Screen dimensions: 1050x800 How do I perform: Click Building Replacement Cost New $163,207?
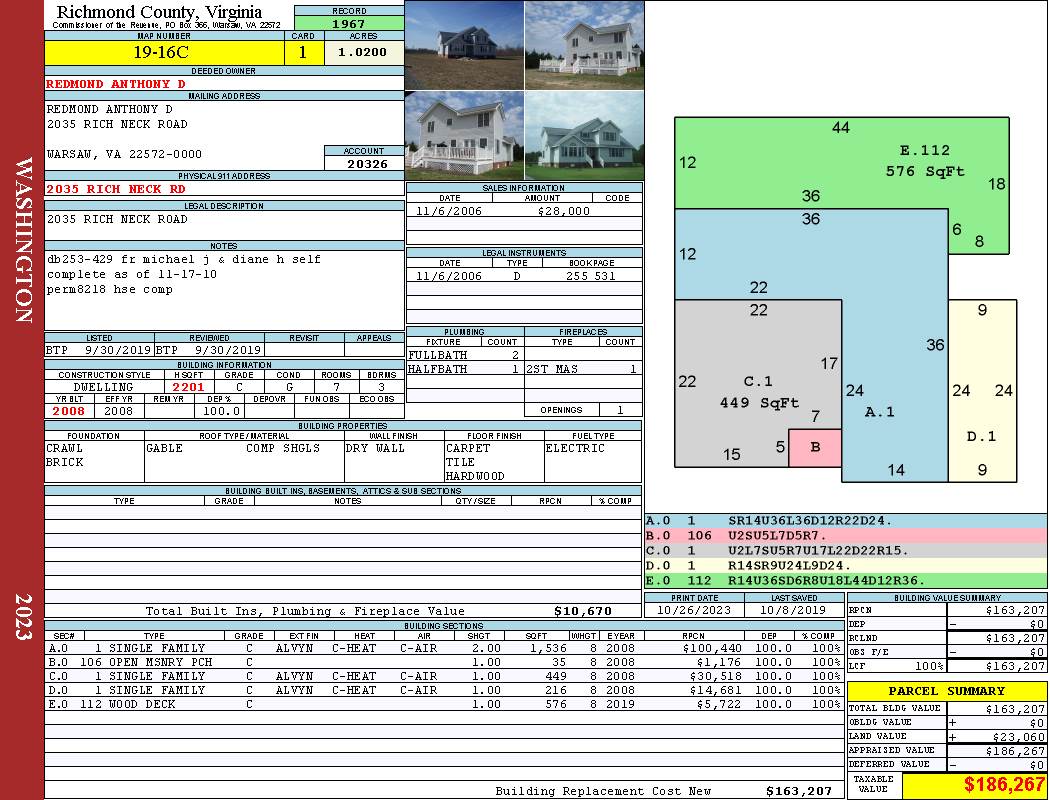798,791
